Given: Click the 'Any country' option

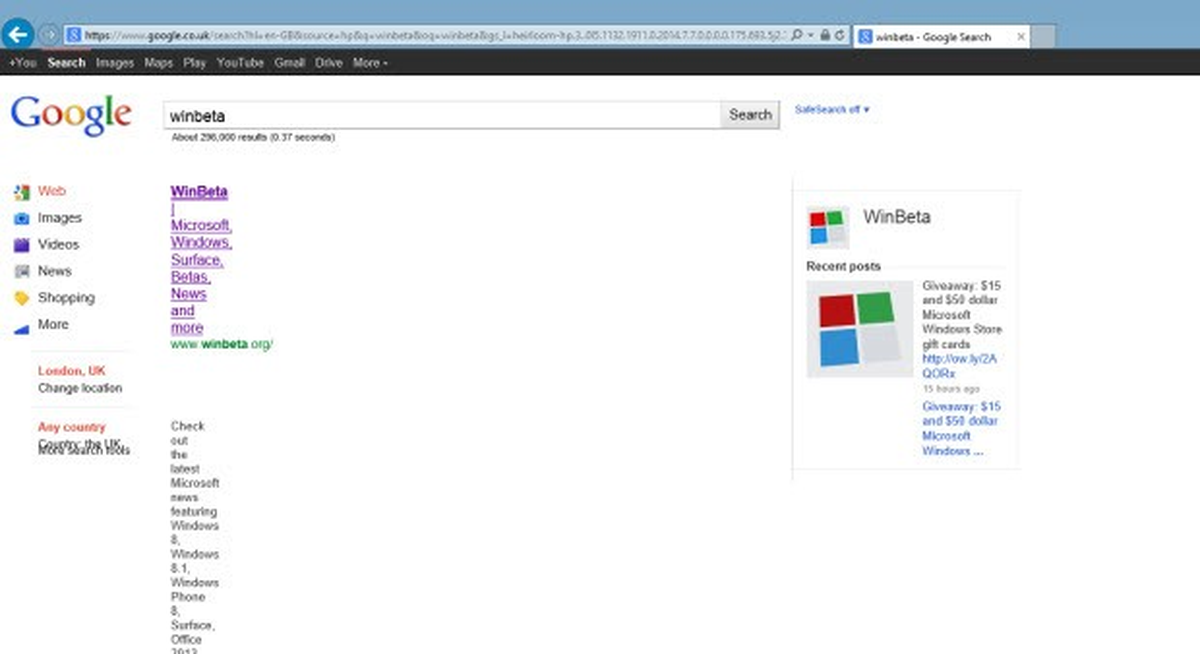Looking at the screenshot, I should point(72,427).
